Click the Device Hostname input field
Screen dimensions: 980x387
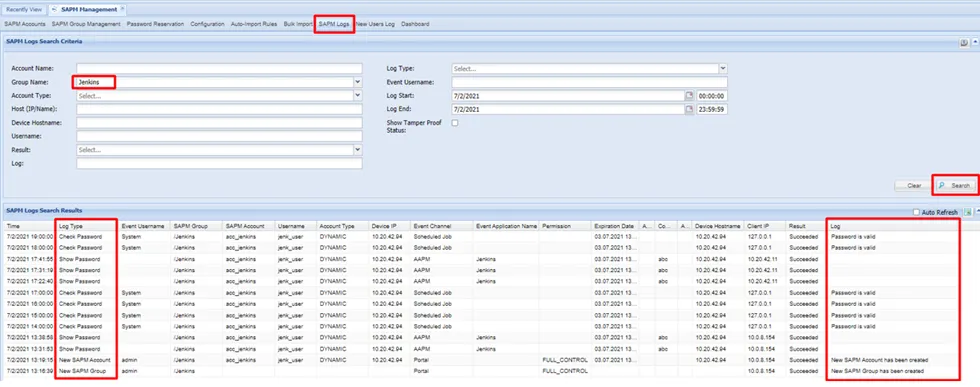tap(219, 123)
